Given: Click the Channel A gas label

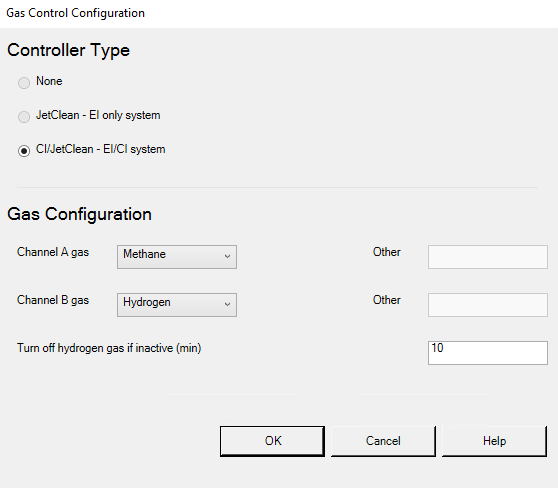Looking at the screenshot, I should pyautogui.click(x=53, y=252).
